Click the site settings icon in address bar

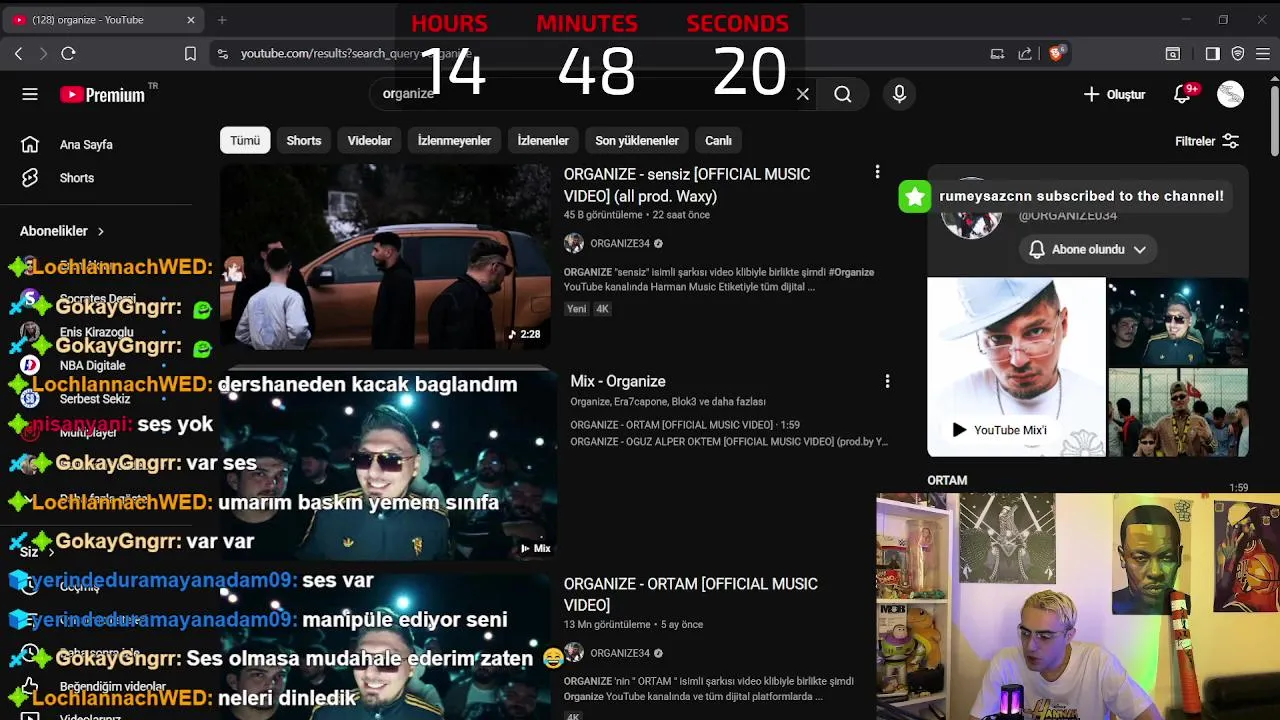click(x=222, y=54)
